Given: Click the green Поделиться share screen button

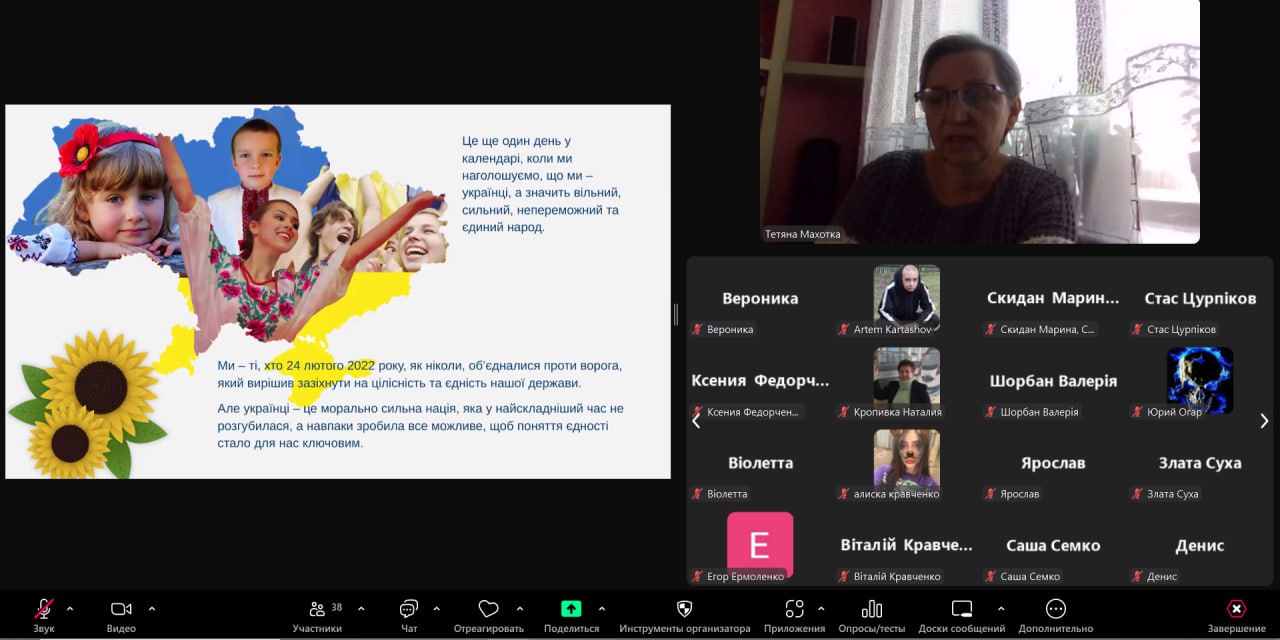Looking at the screenshot, I should 571,615.
